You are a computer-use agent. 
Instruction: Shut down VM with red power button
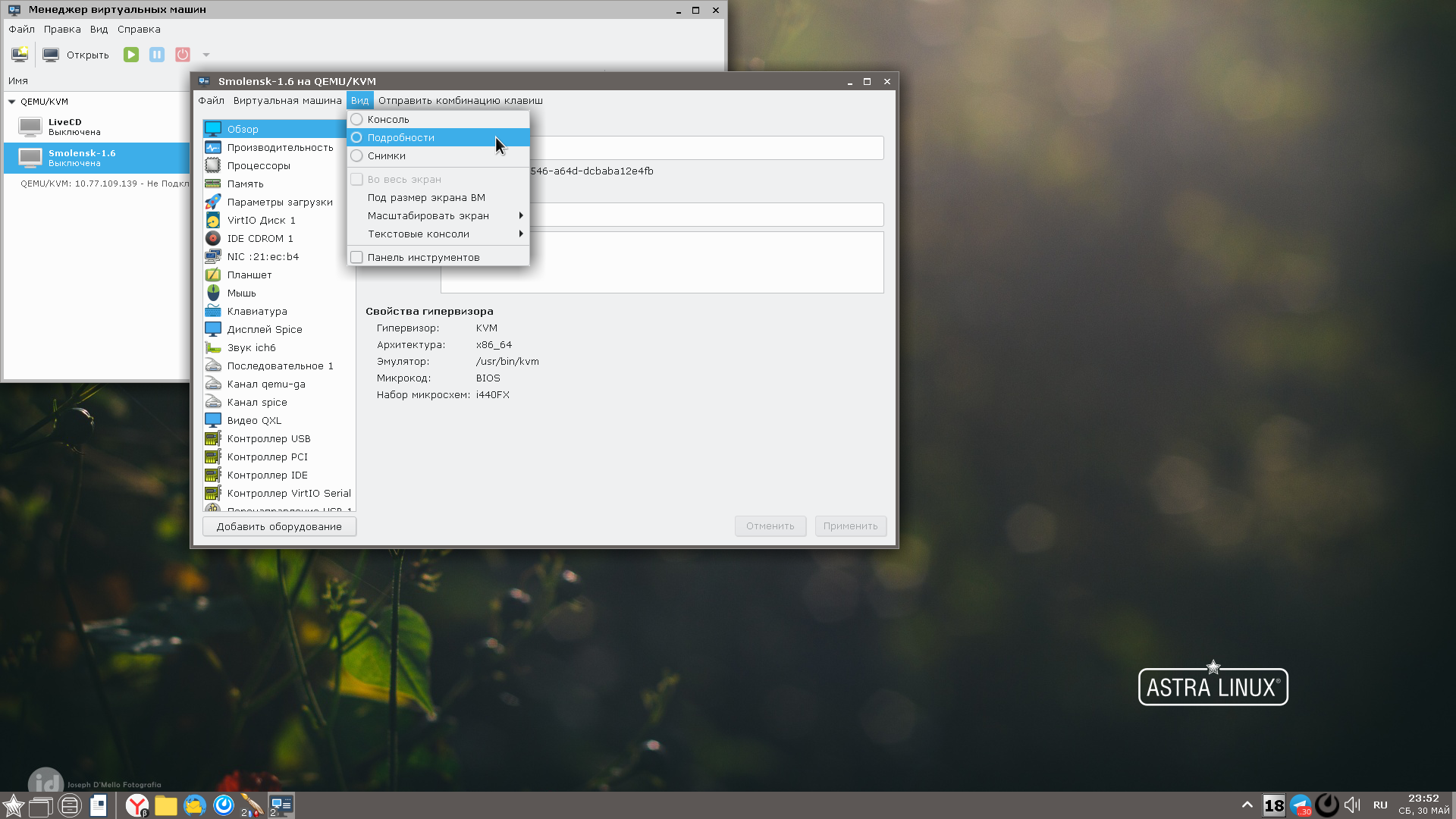[x=183, y=55]
